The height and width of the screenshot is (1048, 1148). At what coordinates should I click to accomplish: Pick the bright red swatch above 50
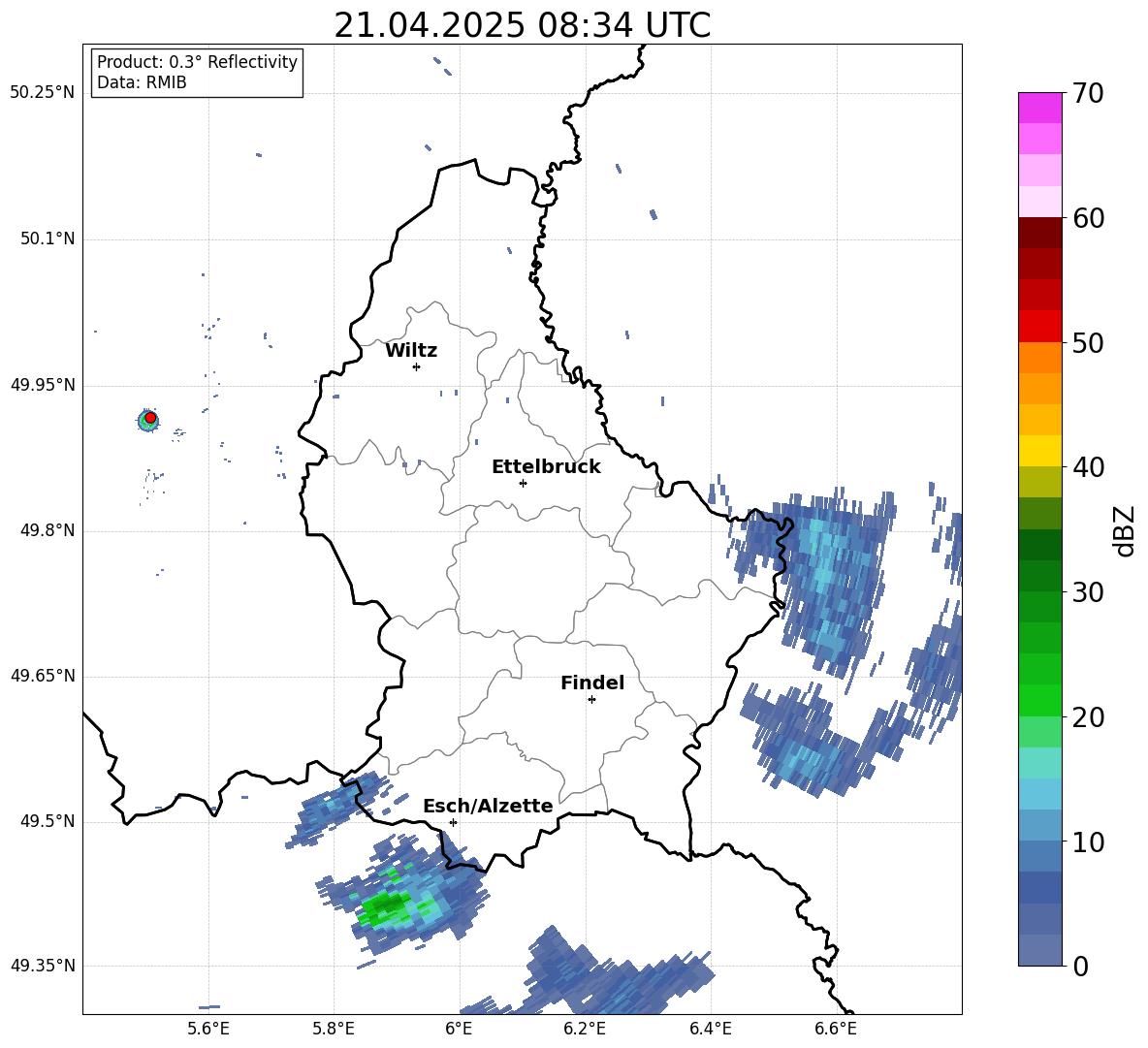(1039, 327)
